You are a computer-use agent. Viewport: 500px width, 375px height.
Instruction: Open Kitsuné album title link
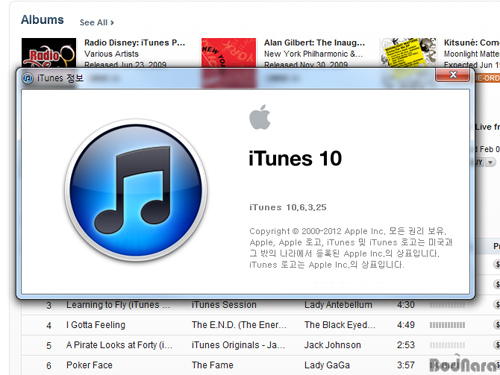click(x=471, y=43)
